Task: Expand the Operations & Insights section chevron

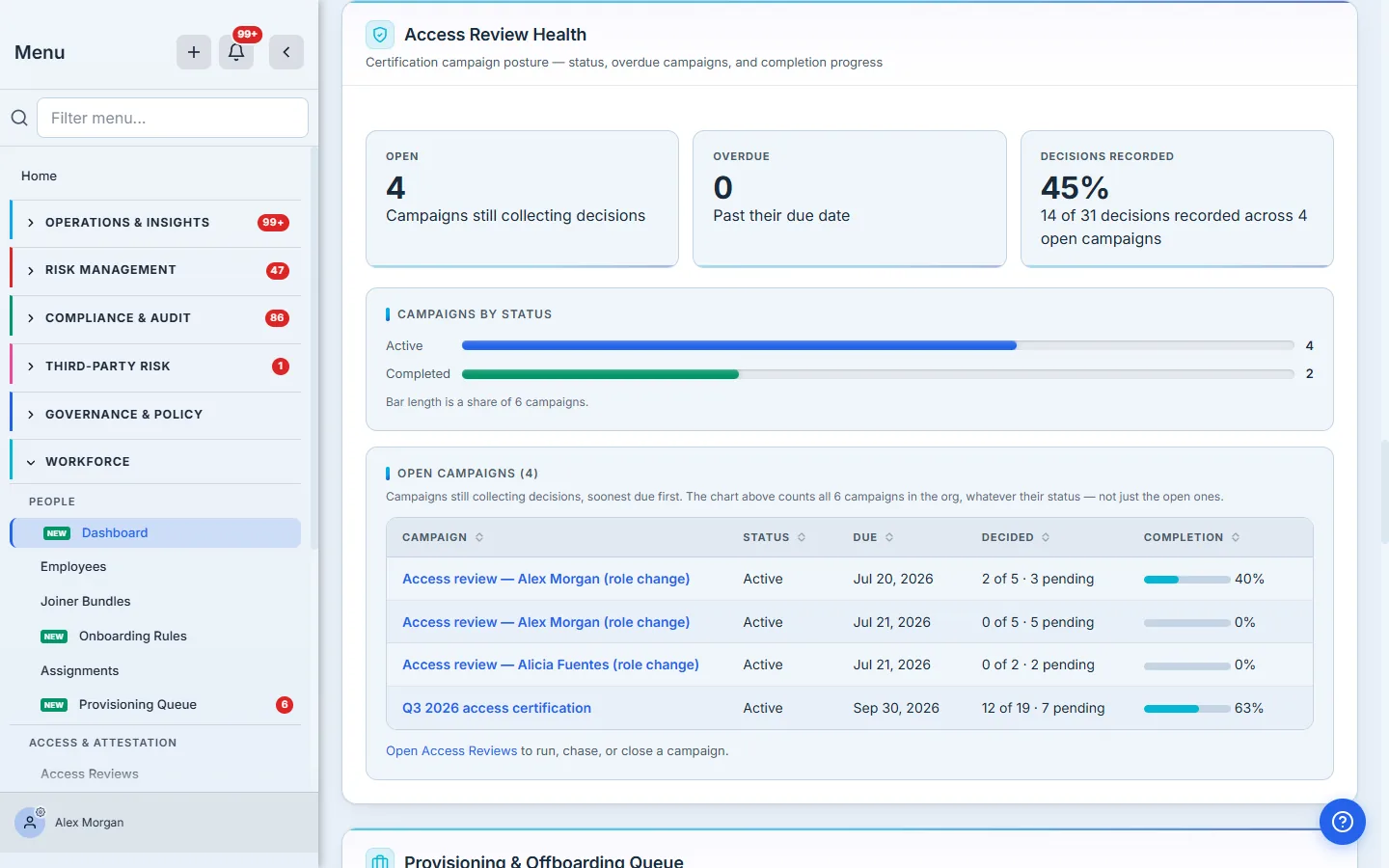Action: (31, 223)
